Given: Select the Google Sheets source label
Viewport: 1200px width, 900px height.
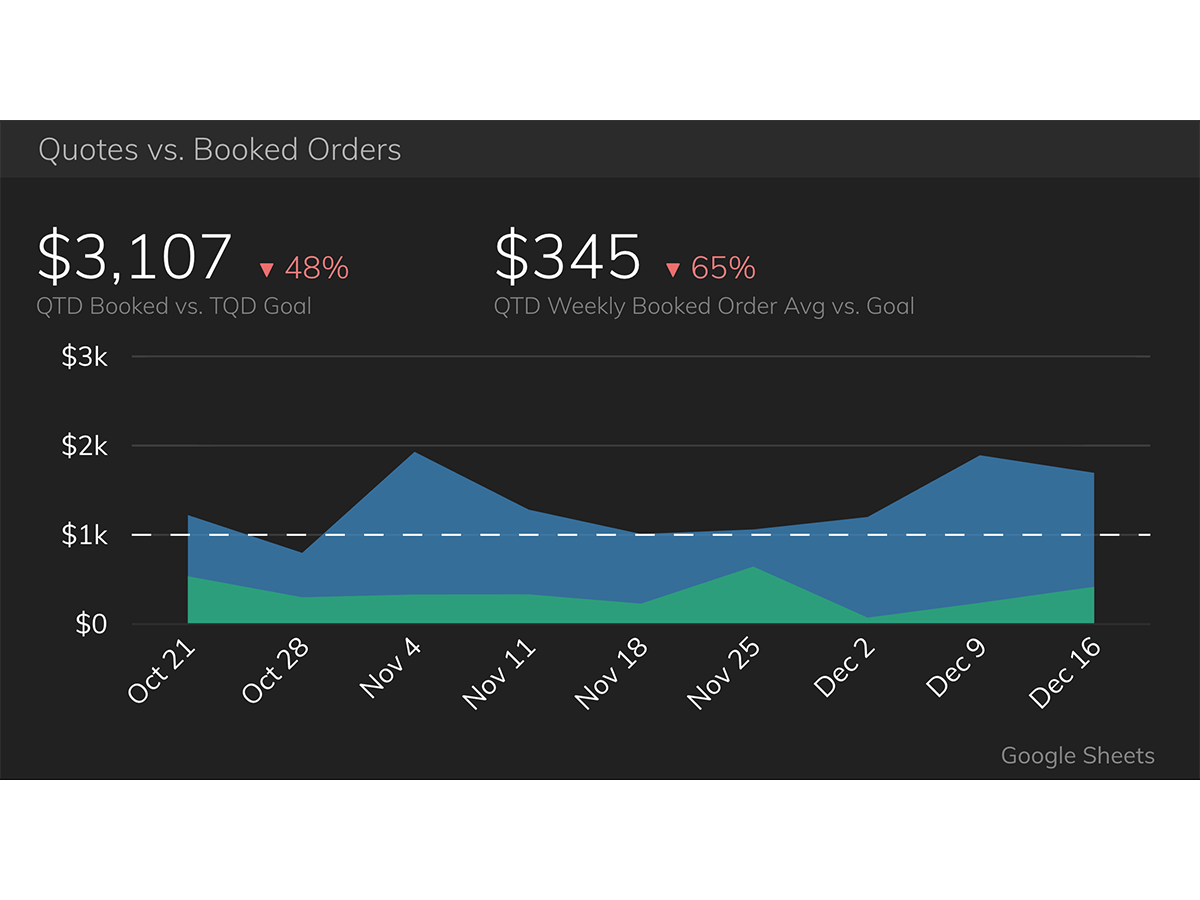Looking at the screenshot, I should (1077, 756).
